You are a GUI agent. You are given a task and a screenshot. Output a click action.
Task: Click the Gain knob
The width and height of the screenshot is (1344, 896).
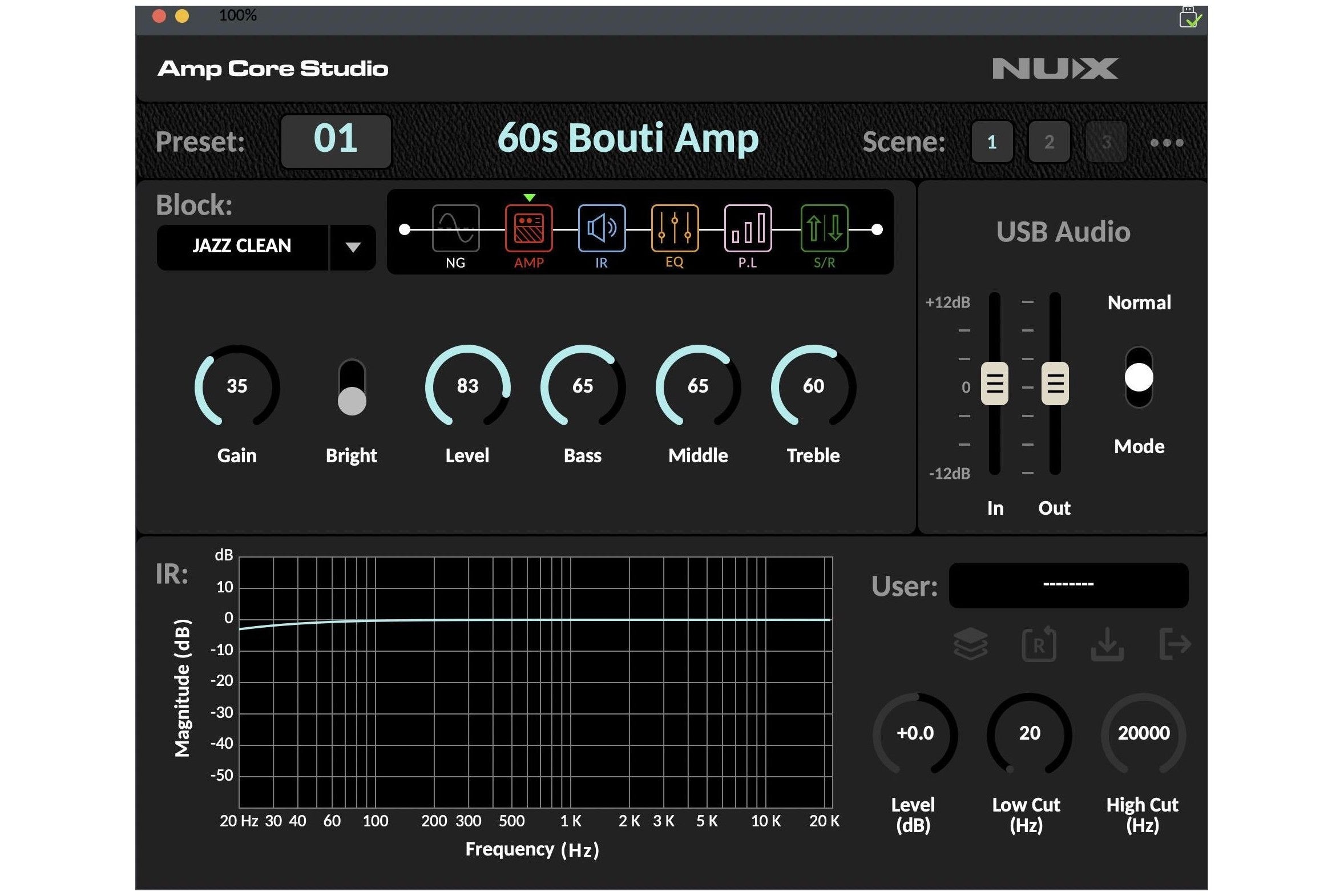point(237,386)
